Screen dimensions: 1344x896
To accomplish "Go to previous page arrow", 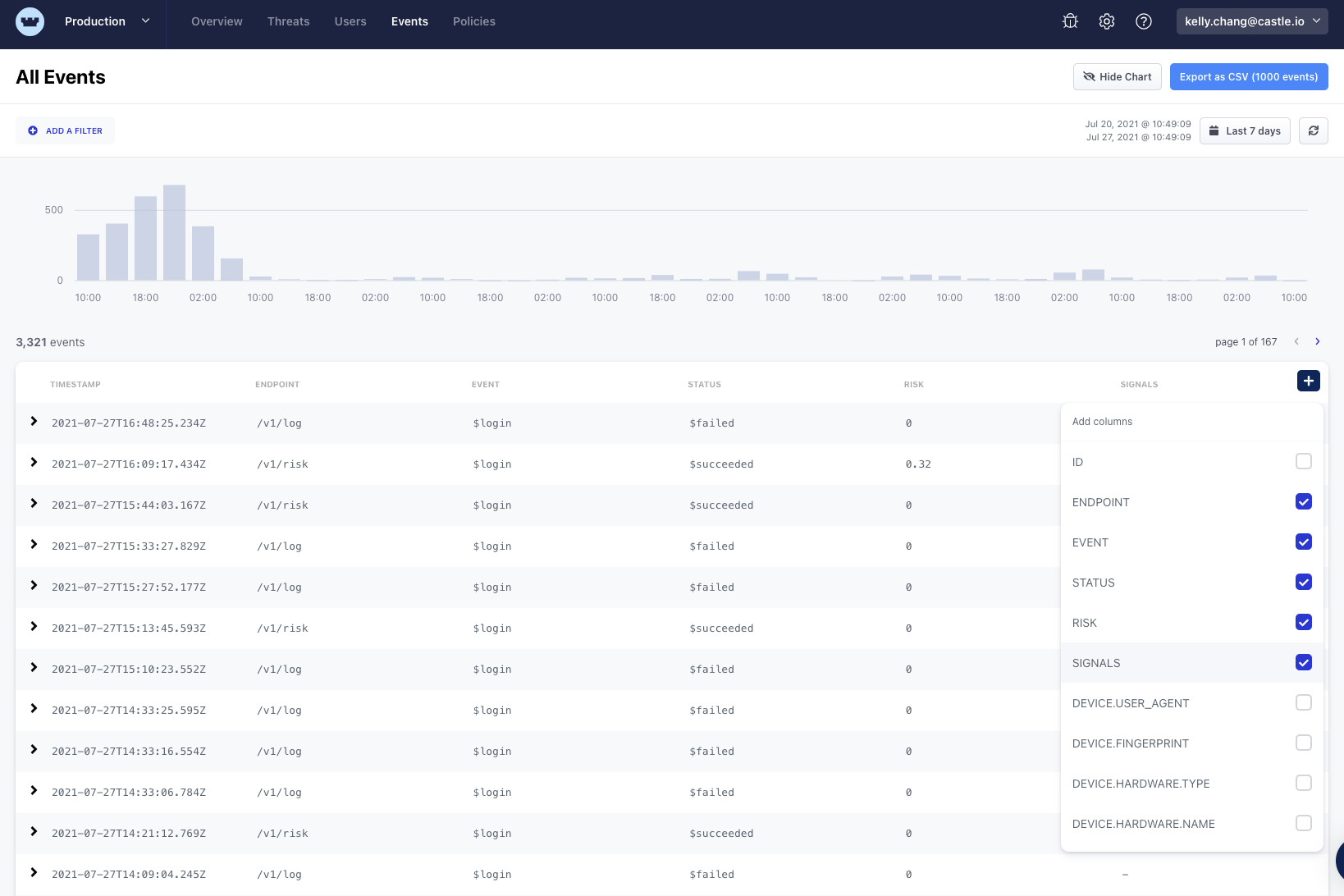I will [x=1296, y=341].
